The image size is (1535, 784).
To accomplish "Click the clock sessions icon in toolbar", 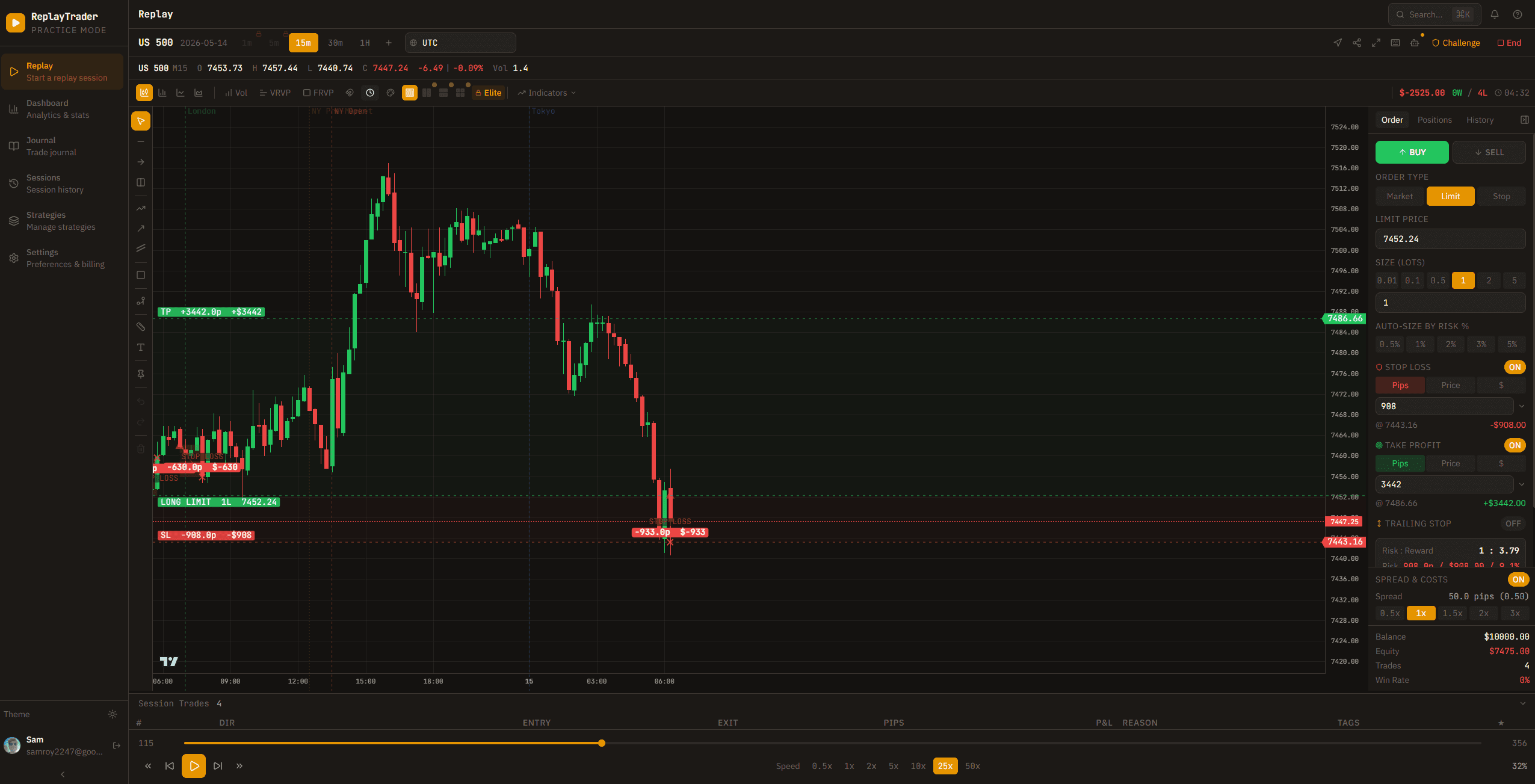I will click(x=370, y=93).
